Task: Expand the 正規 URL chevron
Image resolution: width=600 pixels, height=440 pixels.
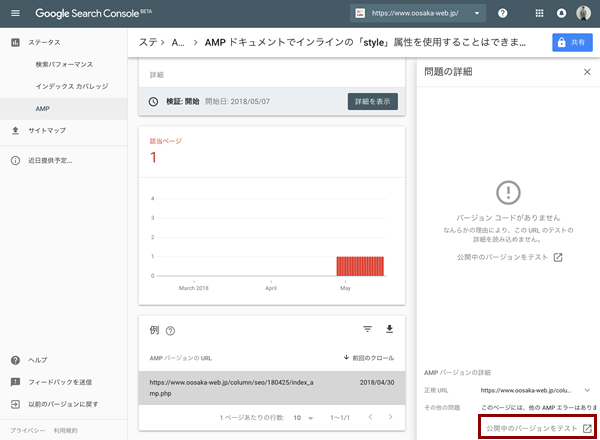Action: click(587, 390)
